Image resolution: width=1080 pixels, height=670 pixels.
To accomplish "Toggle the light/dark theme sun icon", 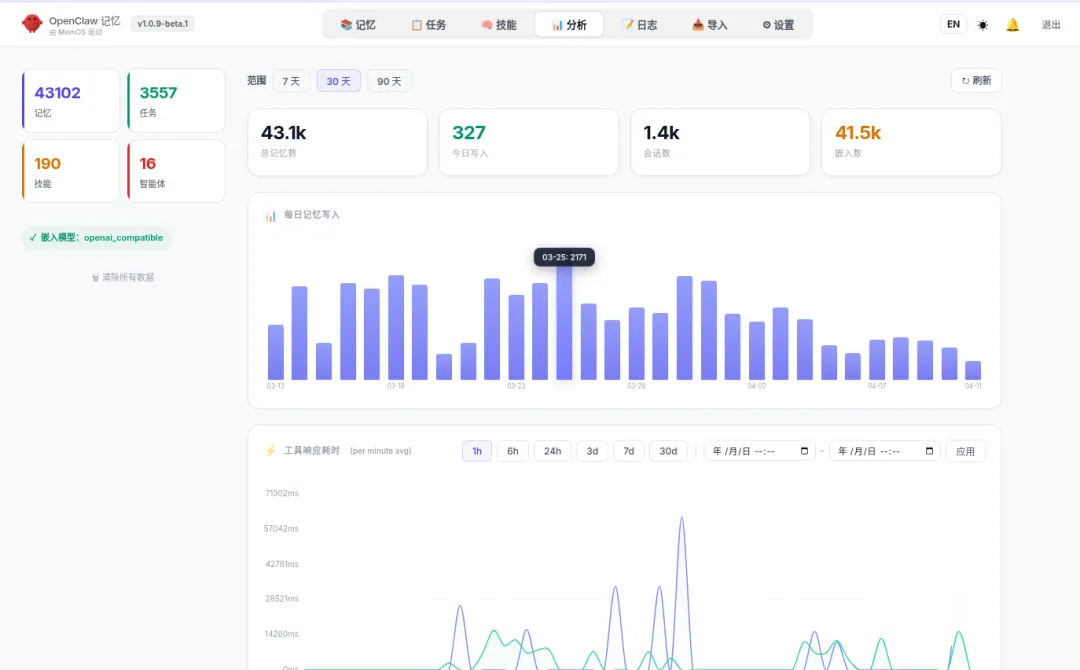I will [x=983, y=25].
